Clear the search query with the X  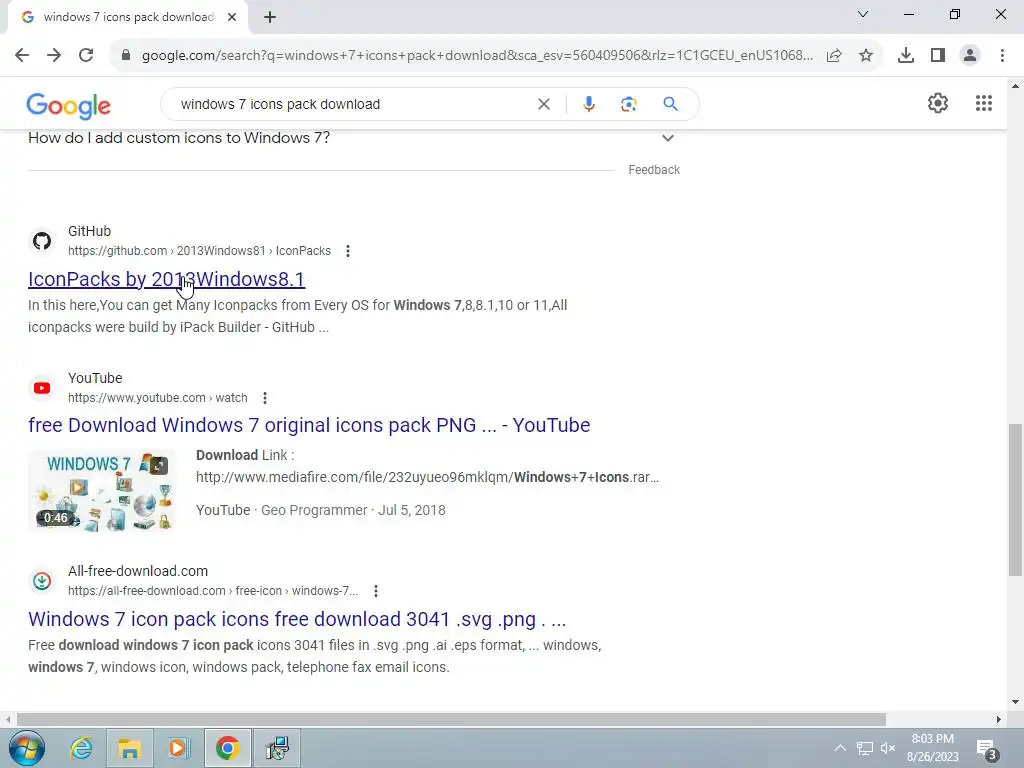pyautogui.click(x=543, y=104)
